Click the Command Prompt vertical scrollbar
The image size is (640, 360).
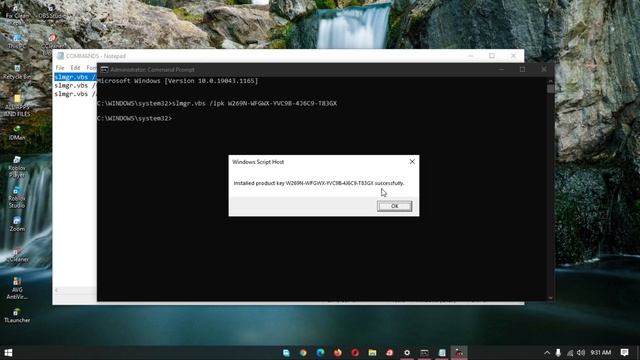[551, 189]
